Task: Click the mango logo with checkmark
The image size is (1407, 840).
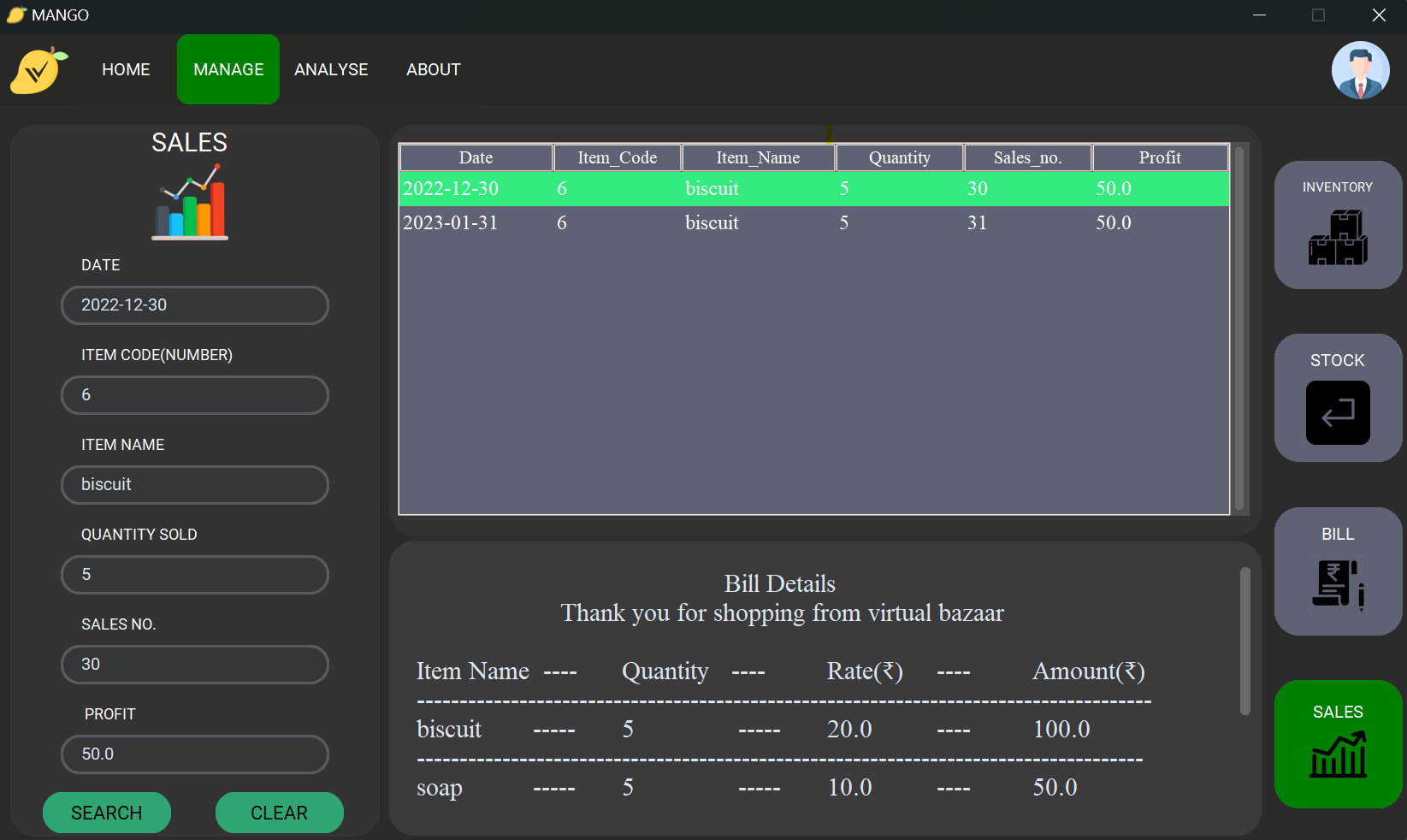Action: click(36, 69)
